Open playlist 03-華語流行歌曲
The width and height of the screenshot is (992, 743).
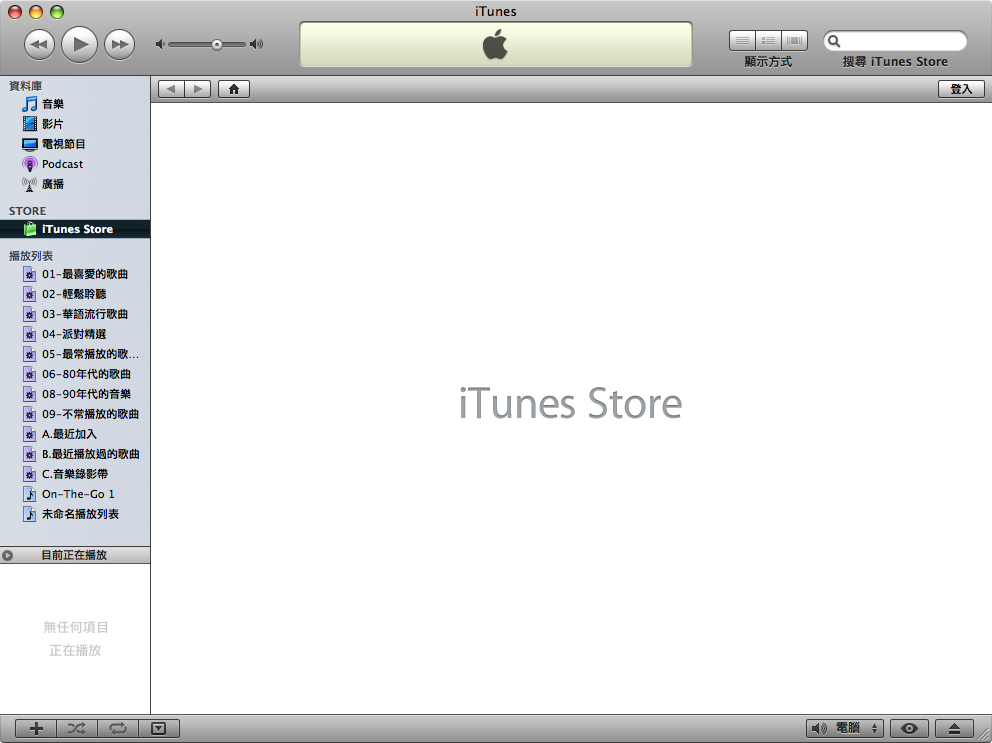click(75, 314)
